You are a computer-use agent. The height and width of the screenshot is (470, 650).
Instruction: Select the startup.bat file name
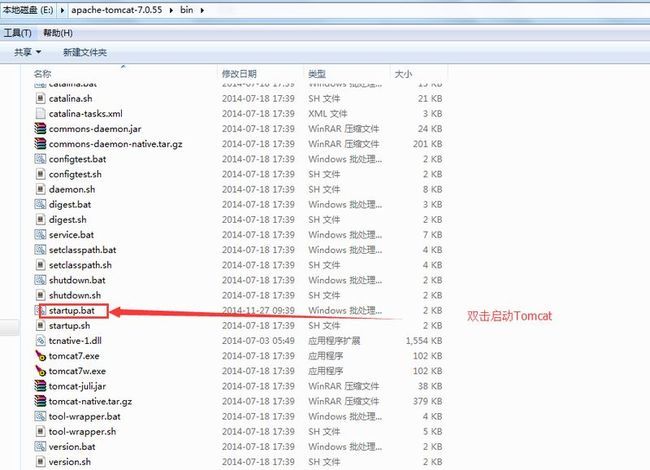tap(72, 310)
